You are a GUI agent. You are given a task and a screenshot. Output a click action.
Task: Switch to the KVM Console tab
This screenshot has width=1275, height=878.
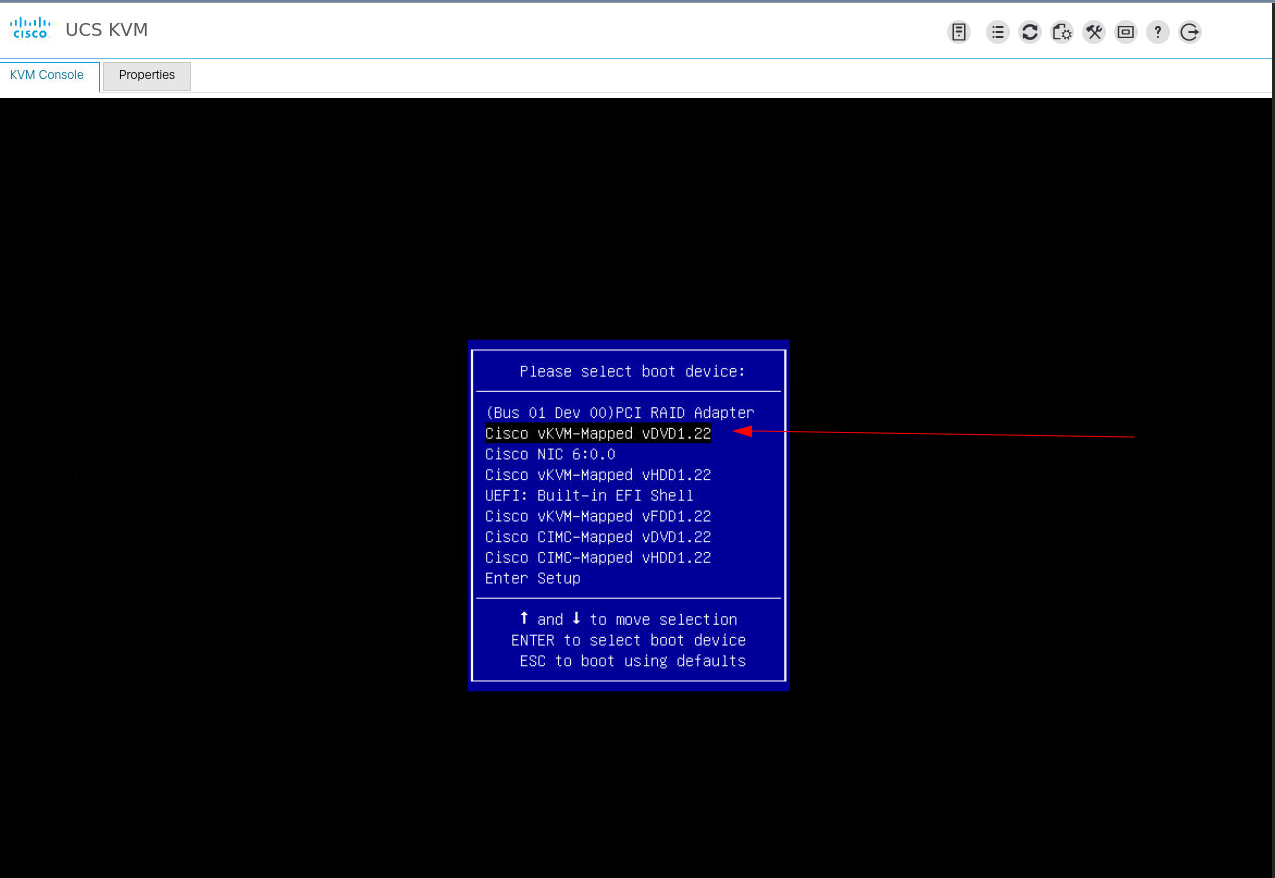[x=47, y=75]
